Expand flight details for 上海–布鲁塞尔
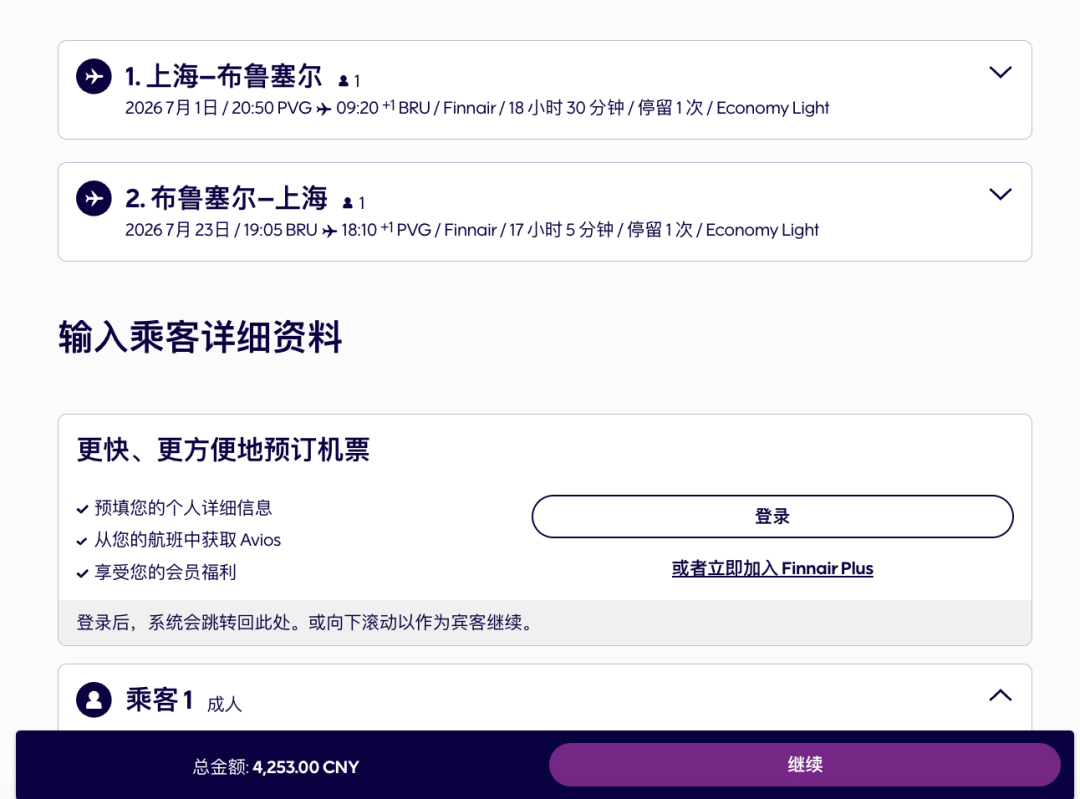Image resolution: width=1080 pixels, height=799 pixels. [x=1000, y=72]
